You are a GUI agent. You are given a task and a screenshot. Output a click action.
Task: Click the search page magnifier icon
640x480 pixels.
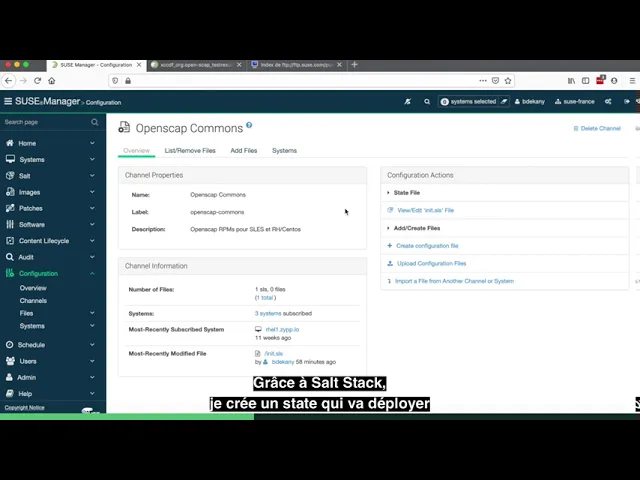(x=95, y=122)
